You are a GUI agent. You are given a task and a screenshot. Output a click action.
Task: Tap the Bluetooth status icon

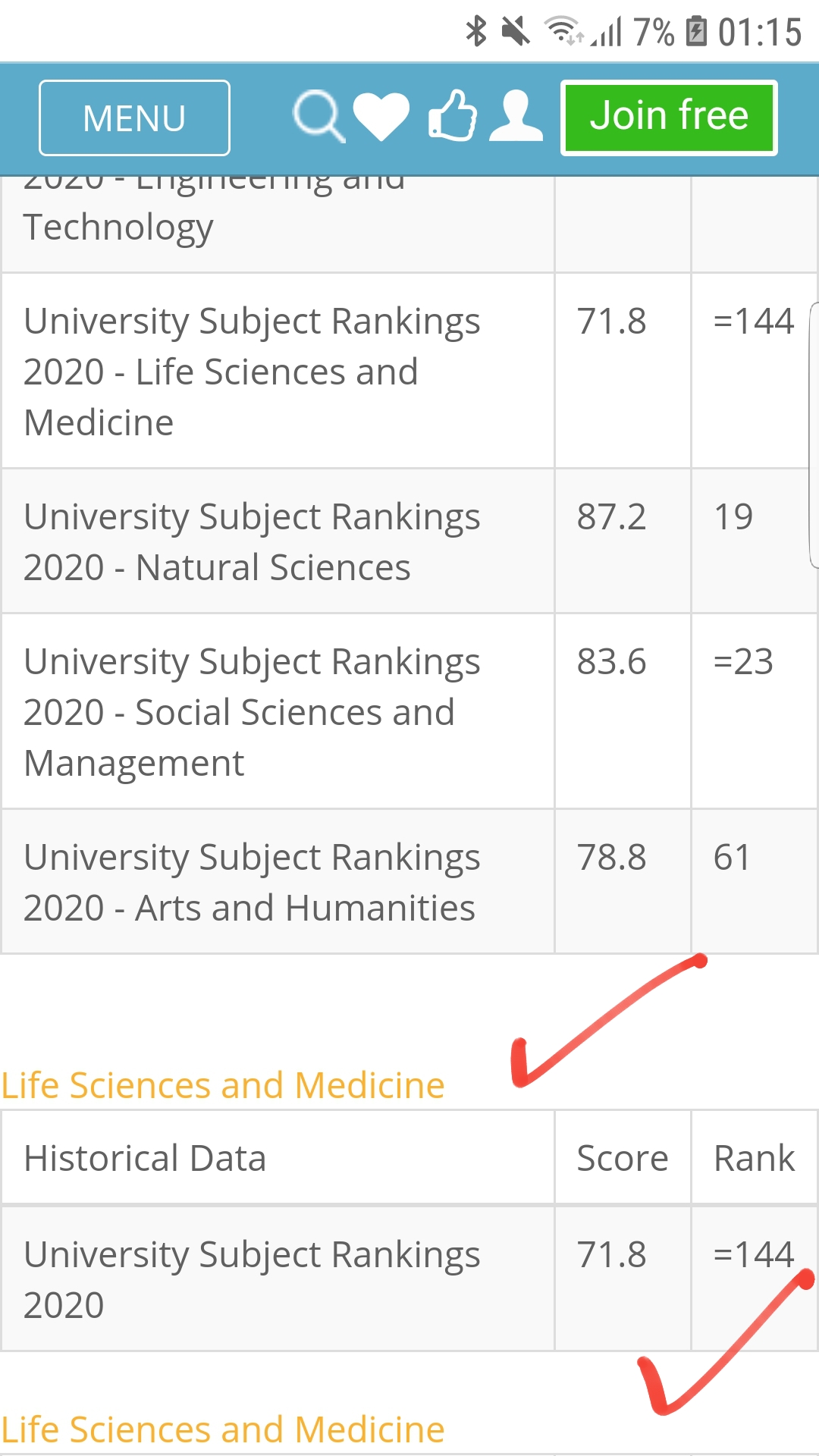(x=475, y=32)
